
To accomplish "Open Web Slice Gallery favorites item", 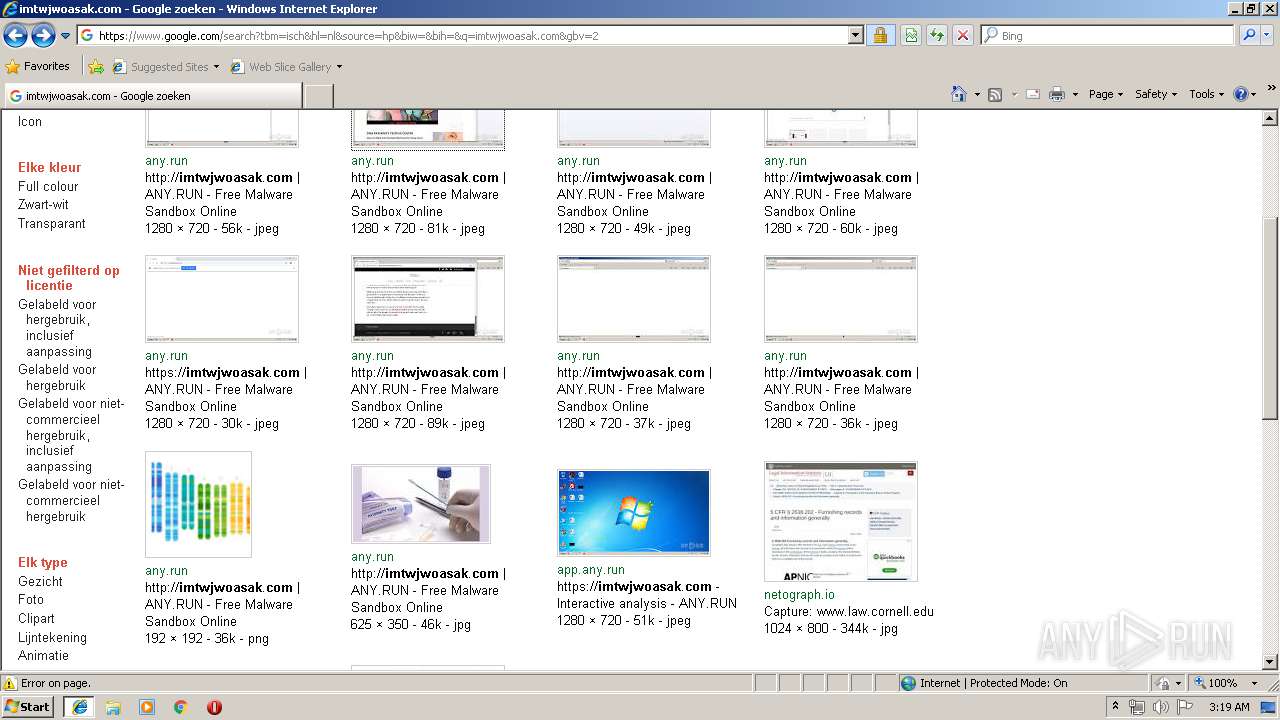I will point(286,67).
